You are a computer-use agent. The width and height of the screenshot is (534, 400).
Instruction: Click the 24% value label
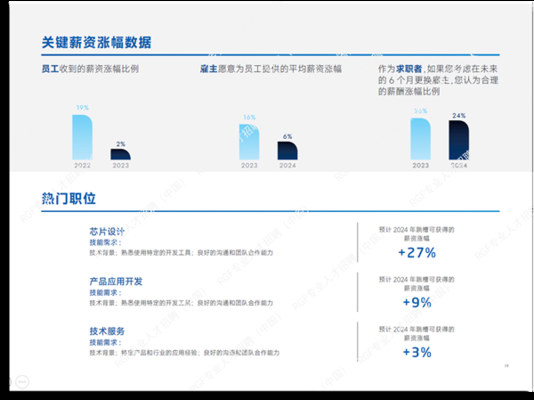point(459,116)
